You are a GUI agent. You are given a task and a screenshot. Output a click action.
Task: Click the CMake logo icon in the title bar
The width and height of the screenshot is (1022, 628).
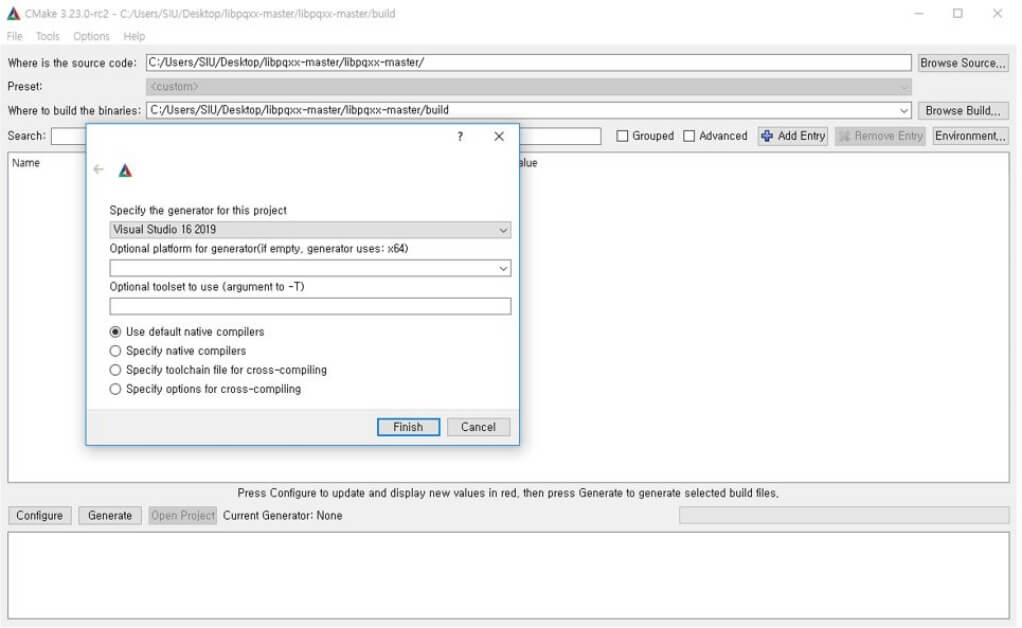pyautogui.click(x=13, y=13)
